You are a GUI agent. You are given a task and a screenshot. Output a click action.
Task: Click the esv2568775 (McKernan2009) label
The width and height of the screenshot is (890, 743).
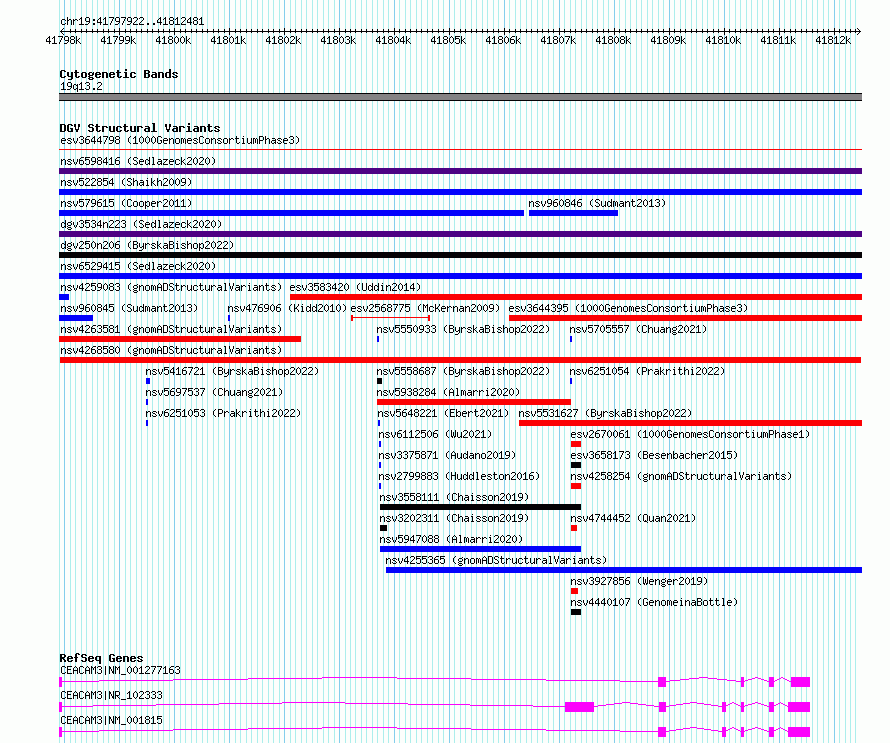pos(425,308)
